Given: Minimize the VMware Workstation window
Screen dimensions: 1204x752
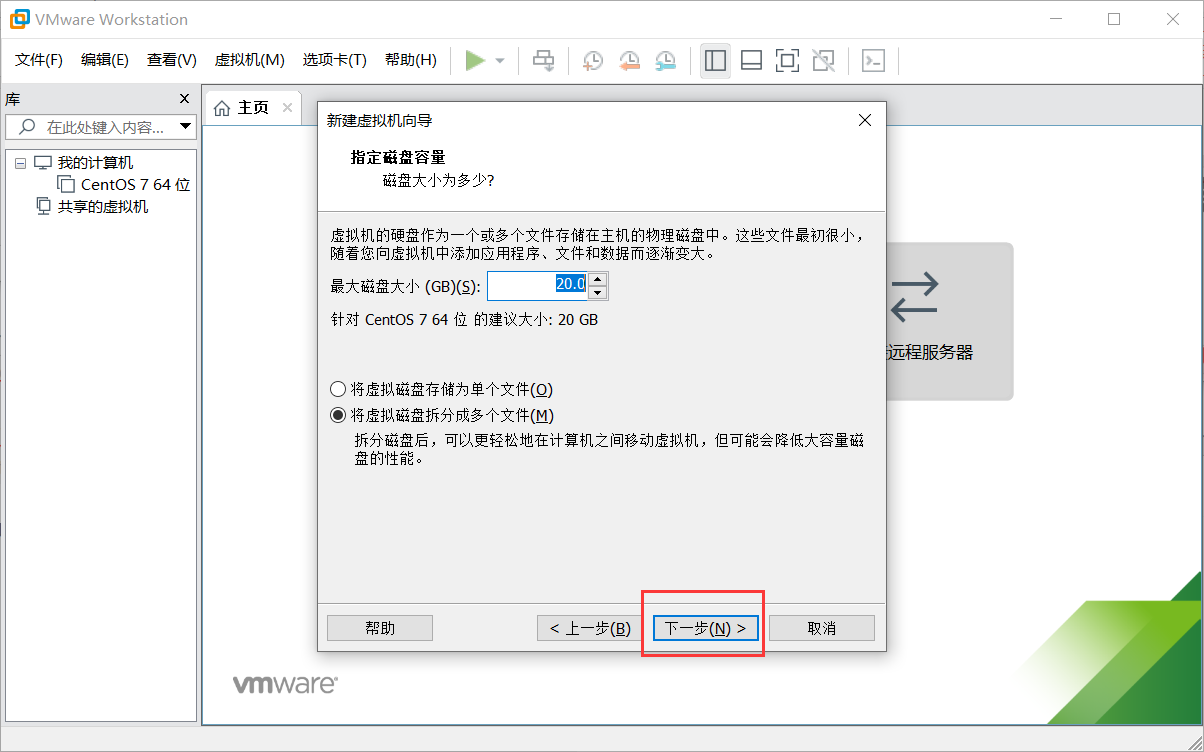Looking at the screenshot, I should [1054, 19].
